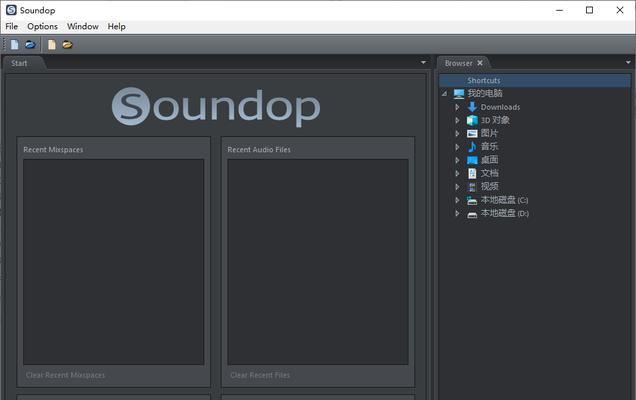This screenshot has height=400, width=636.
Task: Click the drive icon for 本地磁盘 (D:)
Action: [472, 214]
